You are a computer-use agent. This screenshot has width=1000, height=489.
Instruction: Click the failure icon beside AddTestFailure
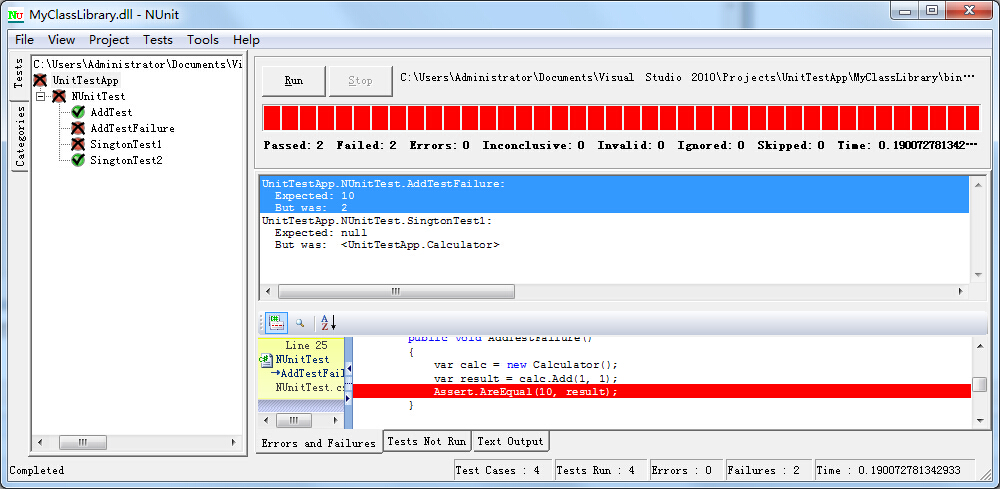click(78, 128)
